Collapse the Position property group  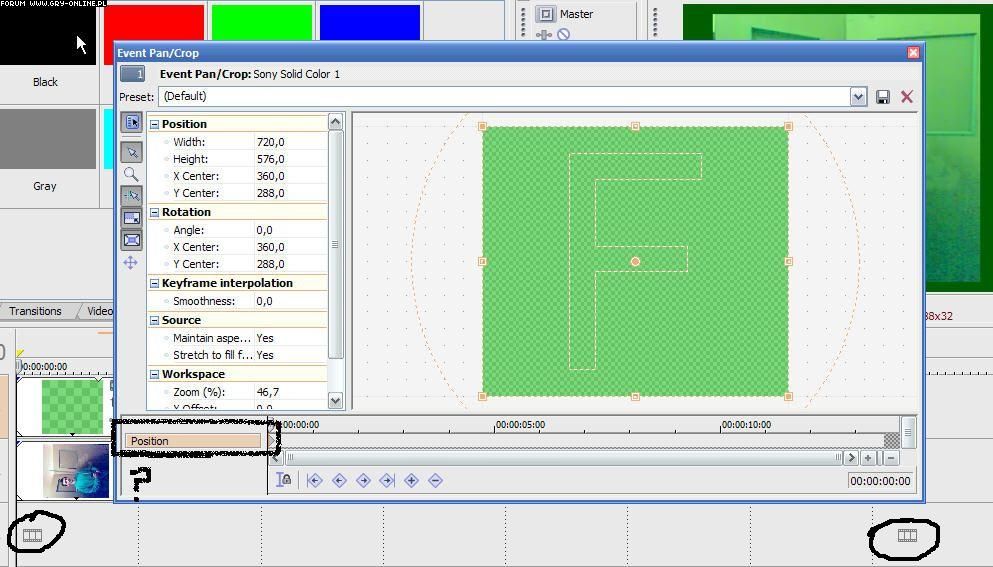(155, 124)
